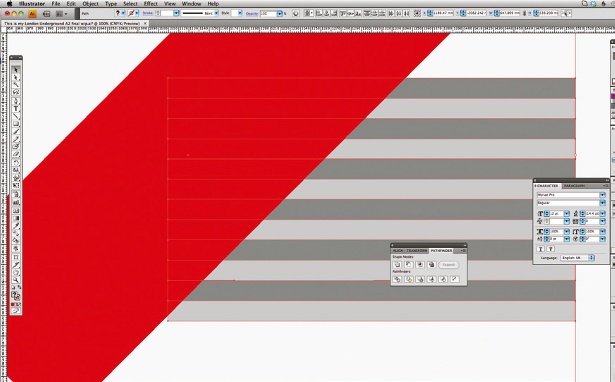Click the X position field in control bar

coord(444,13)
